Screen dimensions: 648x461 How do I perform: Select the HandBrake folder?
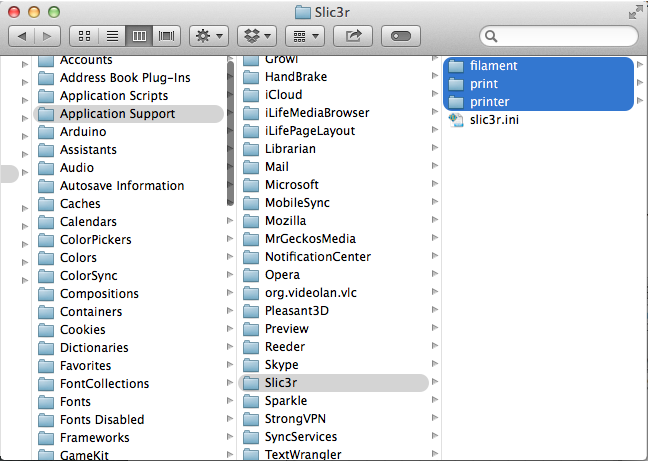tap(333, 77)
